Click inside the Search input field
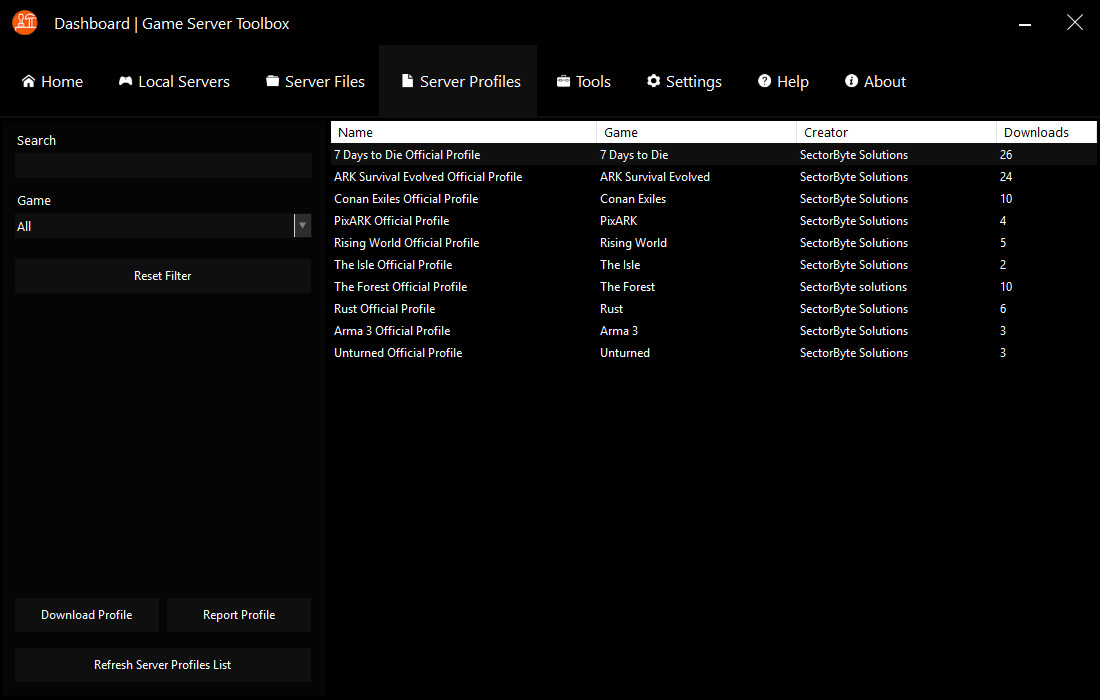The width and height of the screenshot is (1100, 700). [x=162, y=165]
